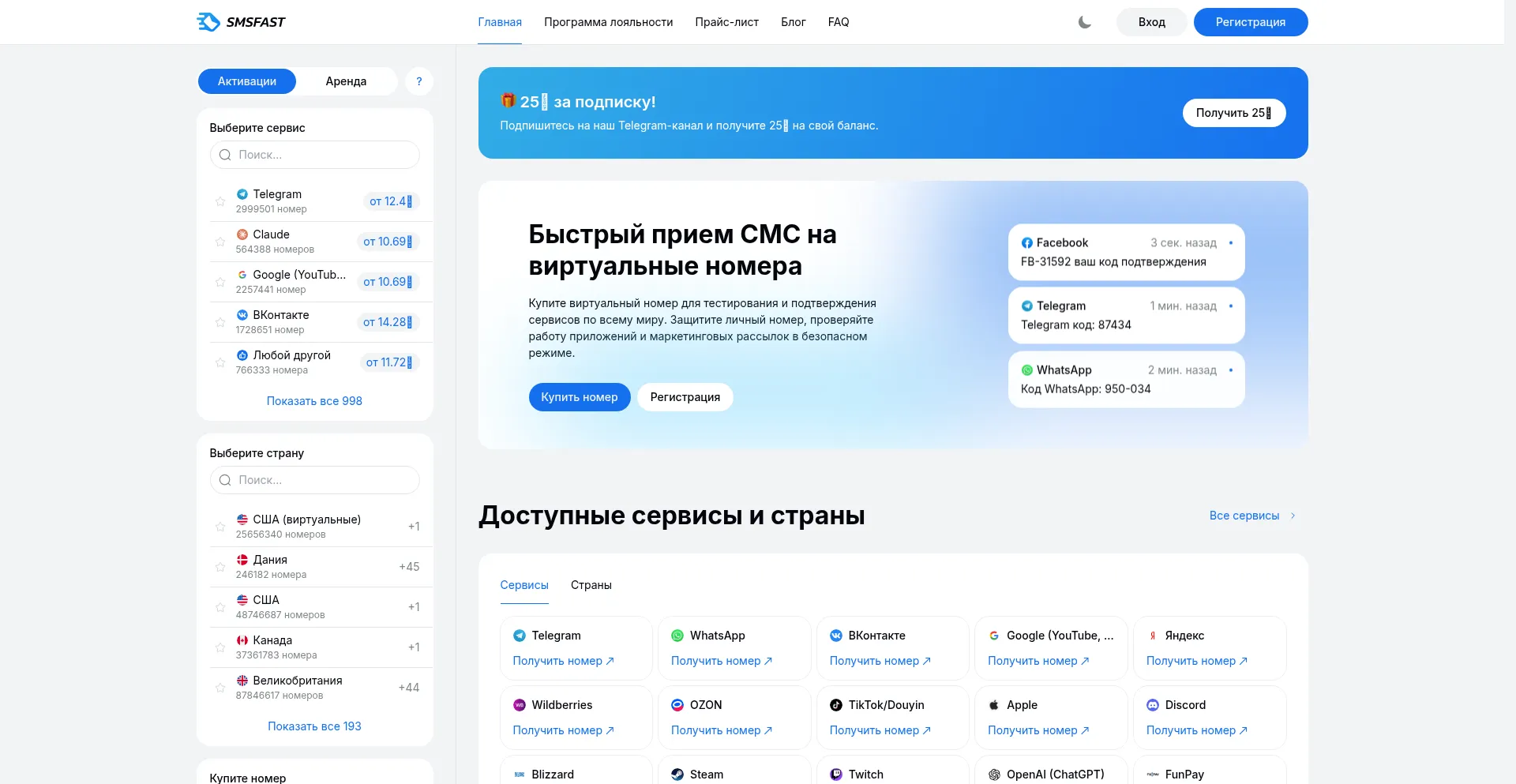Select the Сервисы tab
The height and width of the screenshot is (784, 1516).
524,585
